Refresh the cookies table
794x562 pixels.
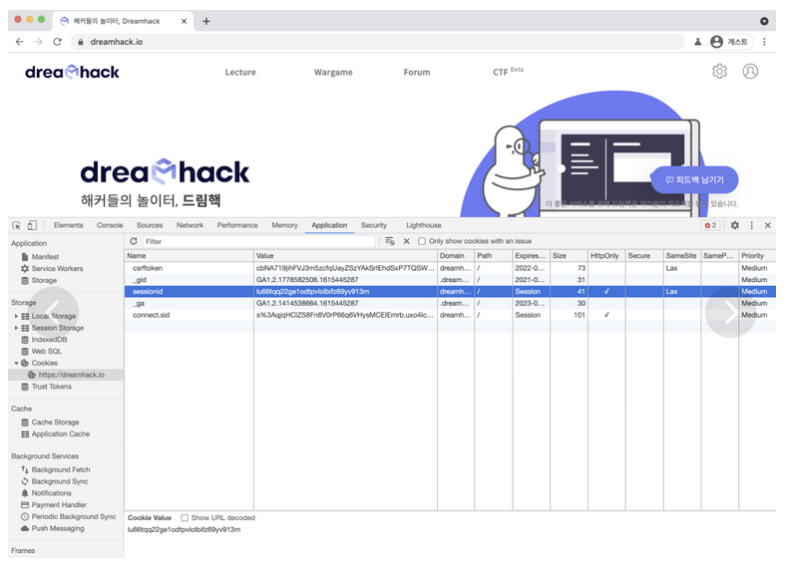pos(134,241)
